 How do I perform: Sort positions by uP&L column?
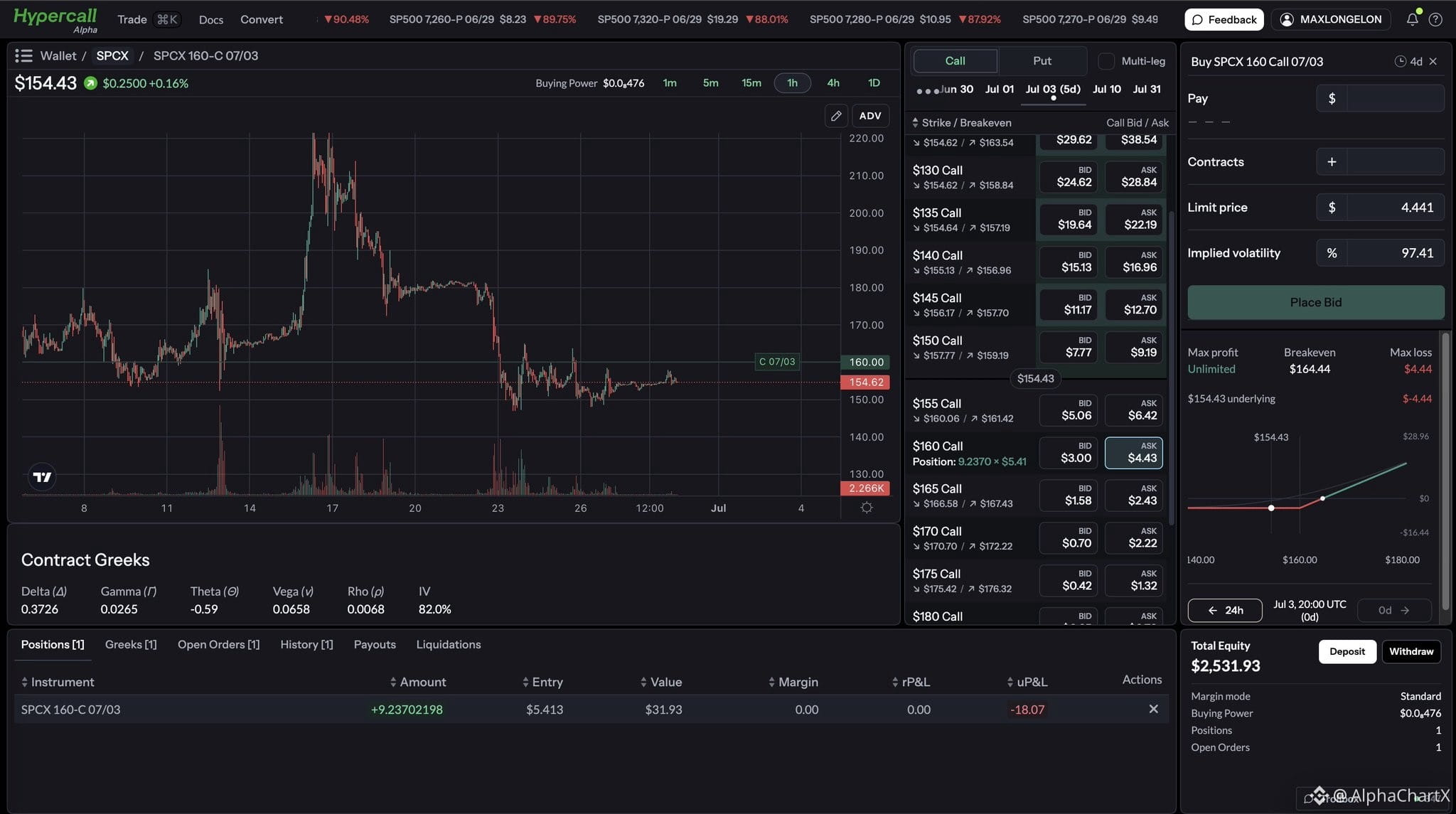coord(1027,682)
